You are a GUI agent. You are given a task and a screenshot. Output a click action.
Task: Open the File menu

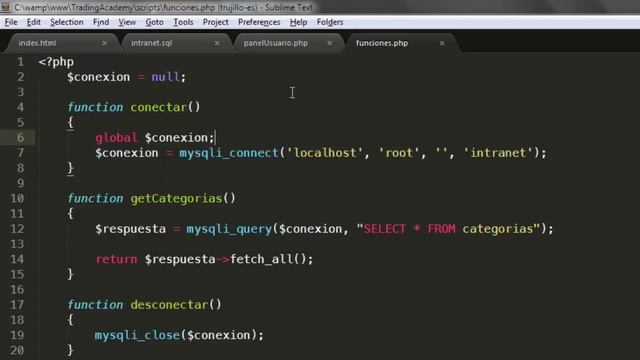click(x=11, y=22)
